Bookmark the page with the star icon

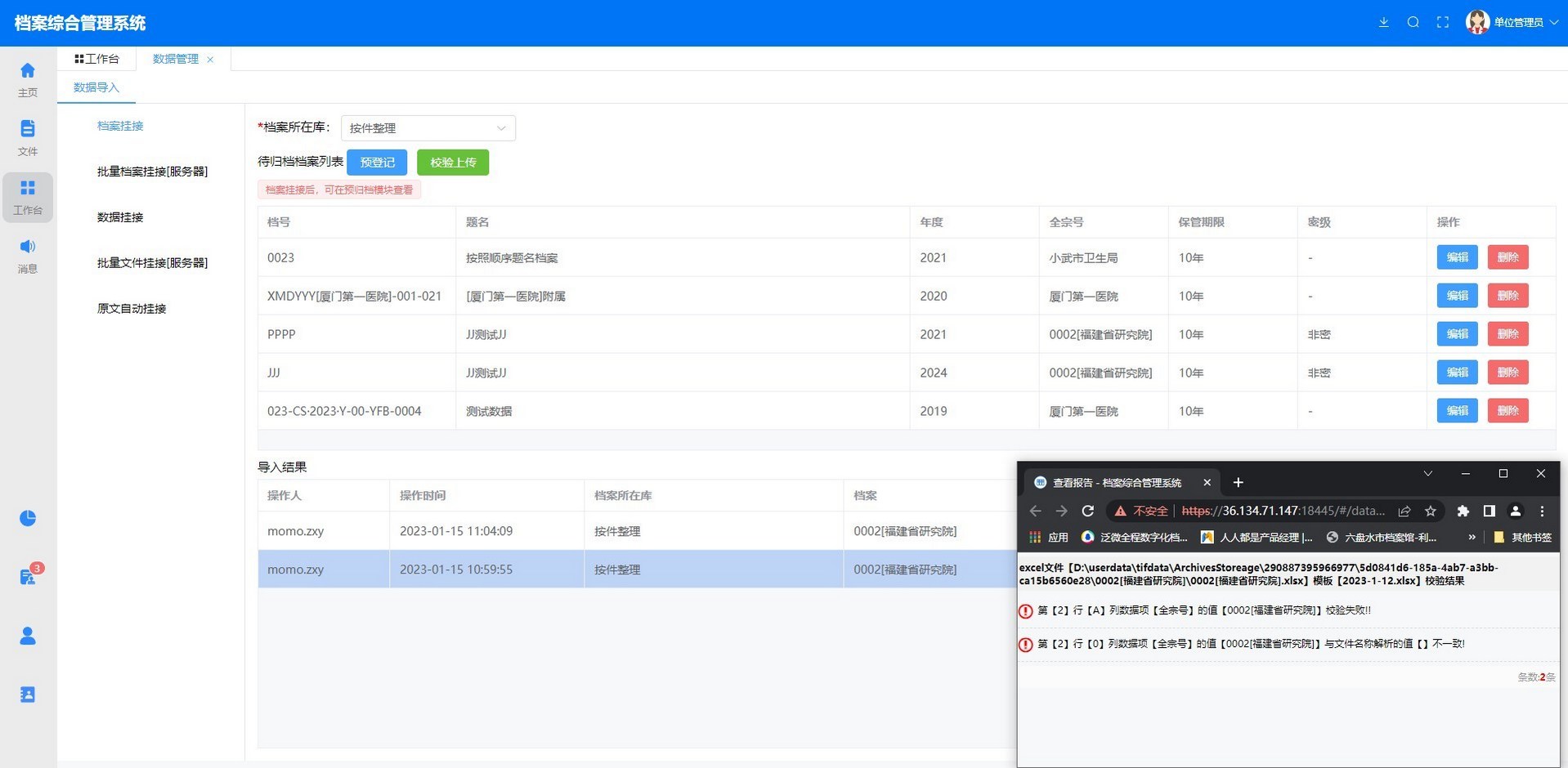pyautogui.click(x=1430, y=511)
